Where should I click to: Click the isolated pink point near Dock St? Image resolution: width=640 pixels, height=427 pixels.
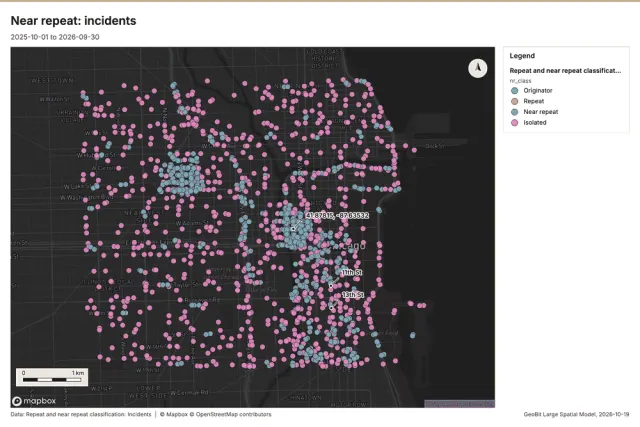pyautogui.click(x=414, y=150)
